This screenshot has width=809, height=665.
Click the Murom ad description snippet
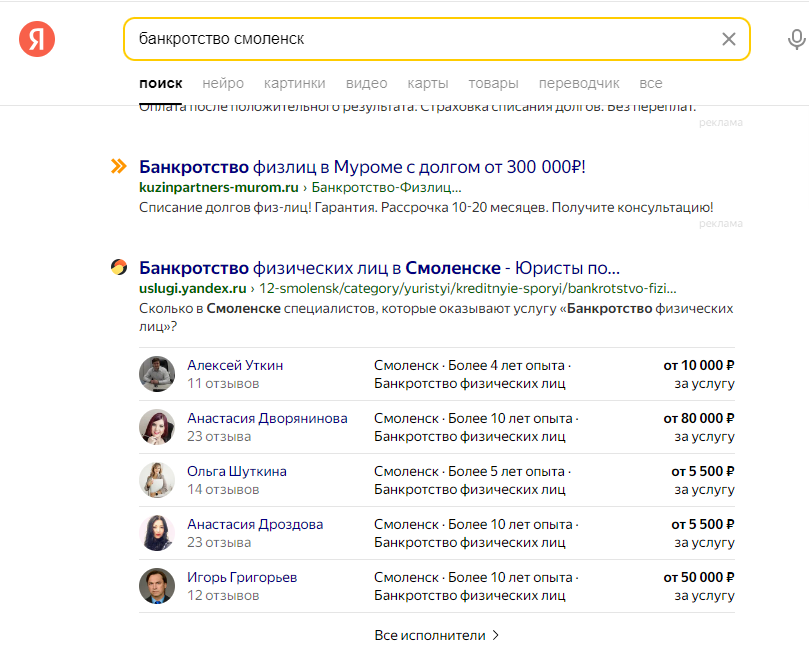pos(426,207)
